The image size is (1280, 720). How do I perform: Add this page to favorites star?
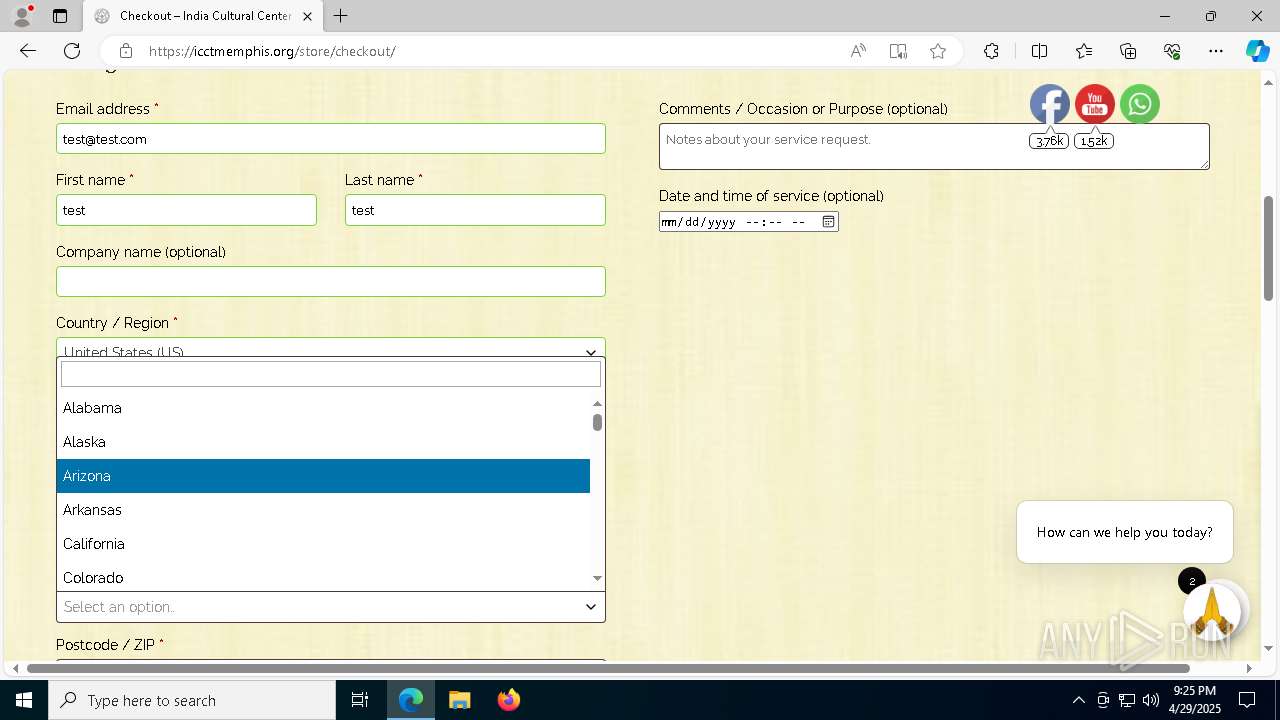coord(938,51)
